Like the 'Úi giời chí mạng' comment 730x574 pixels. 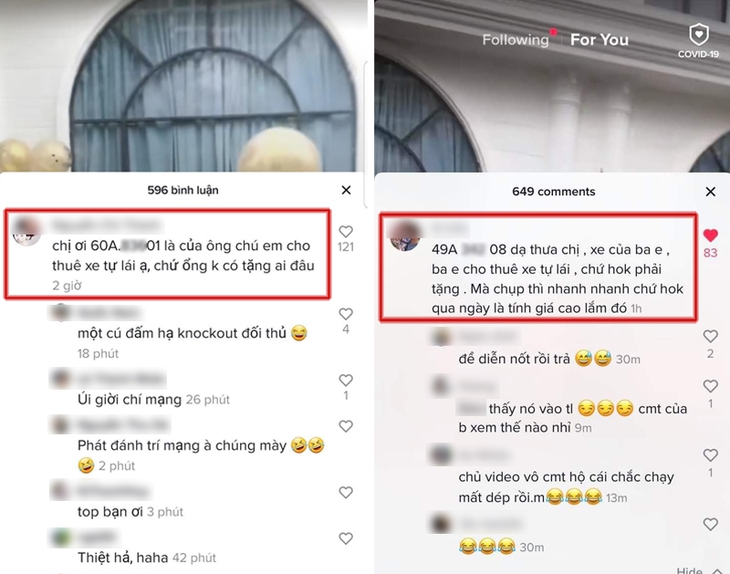click(x=345, y=380)
